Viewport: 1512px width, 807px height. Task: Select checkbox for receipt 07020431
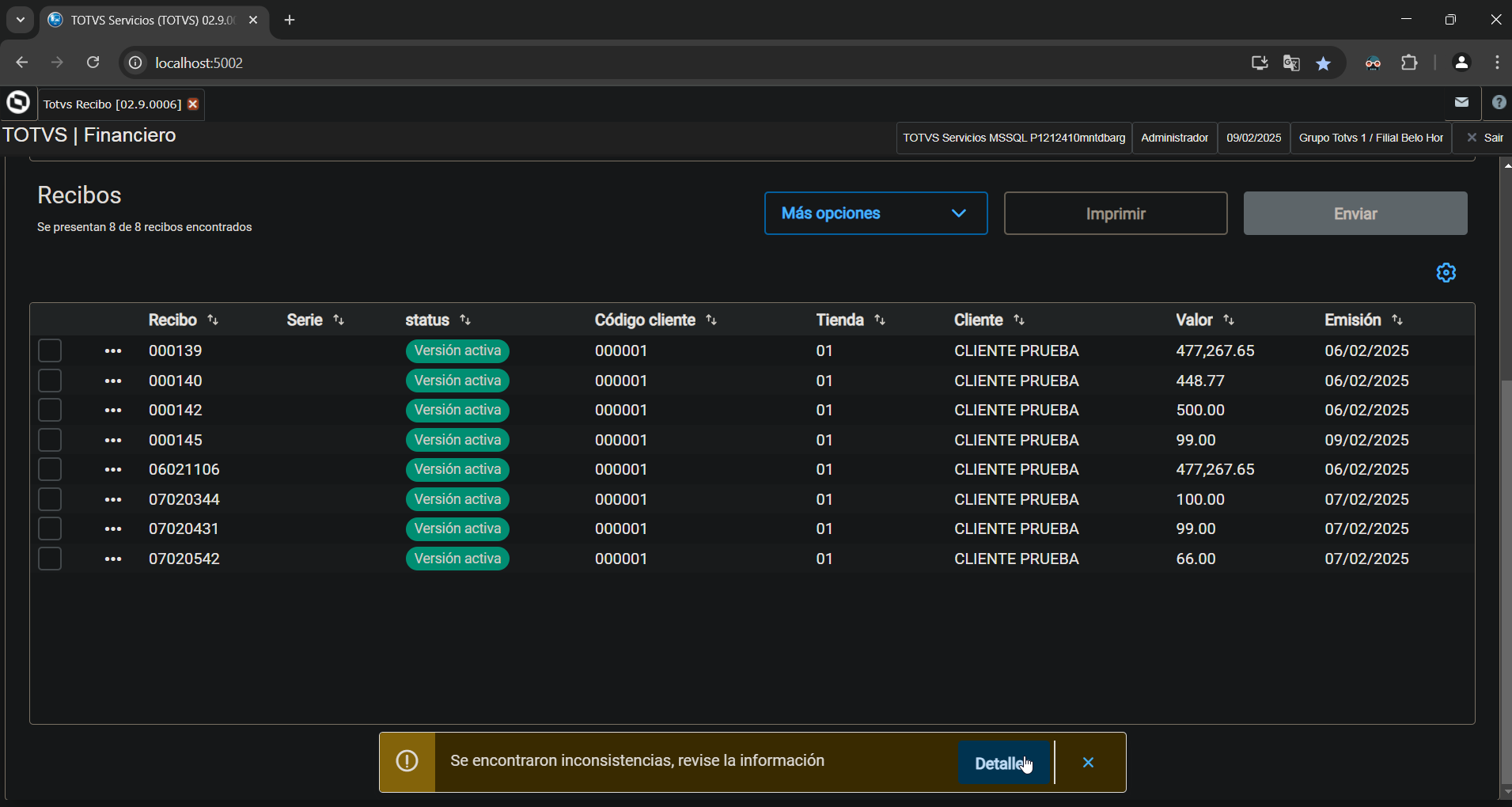tap(50, 529)
